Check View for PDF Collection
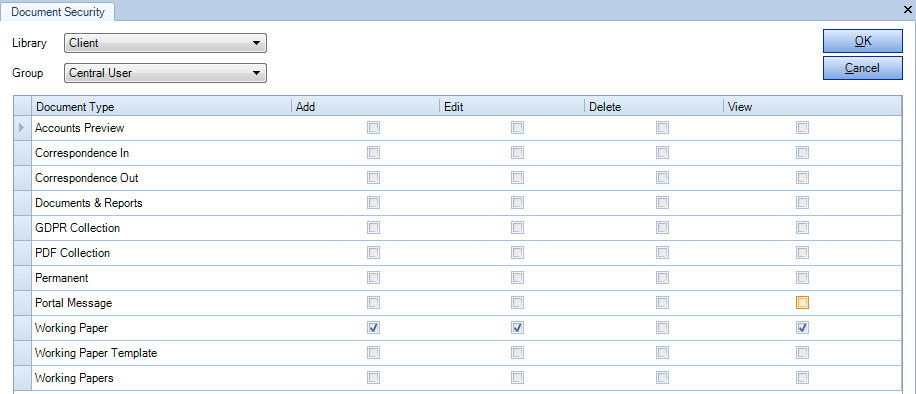Screen dimensions: 916x394 click(802, 253)
